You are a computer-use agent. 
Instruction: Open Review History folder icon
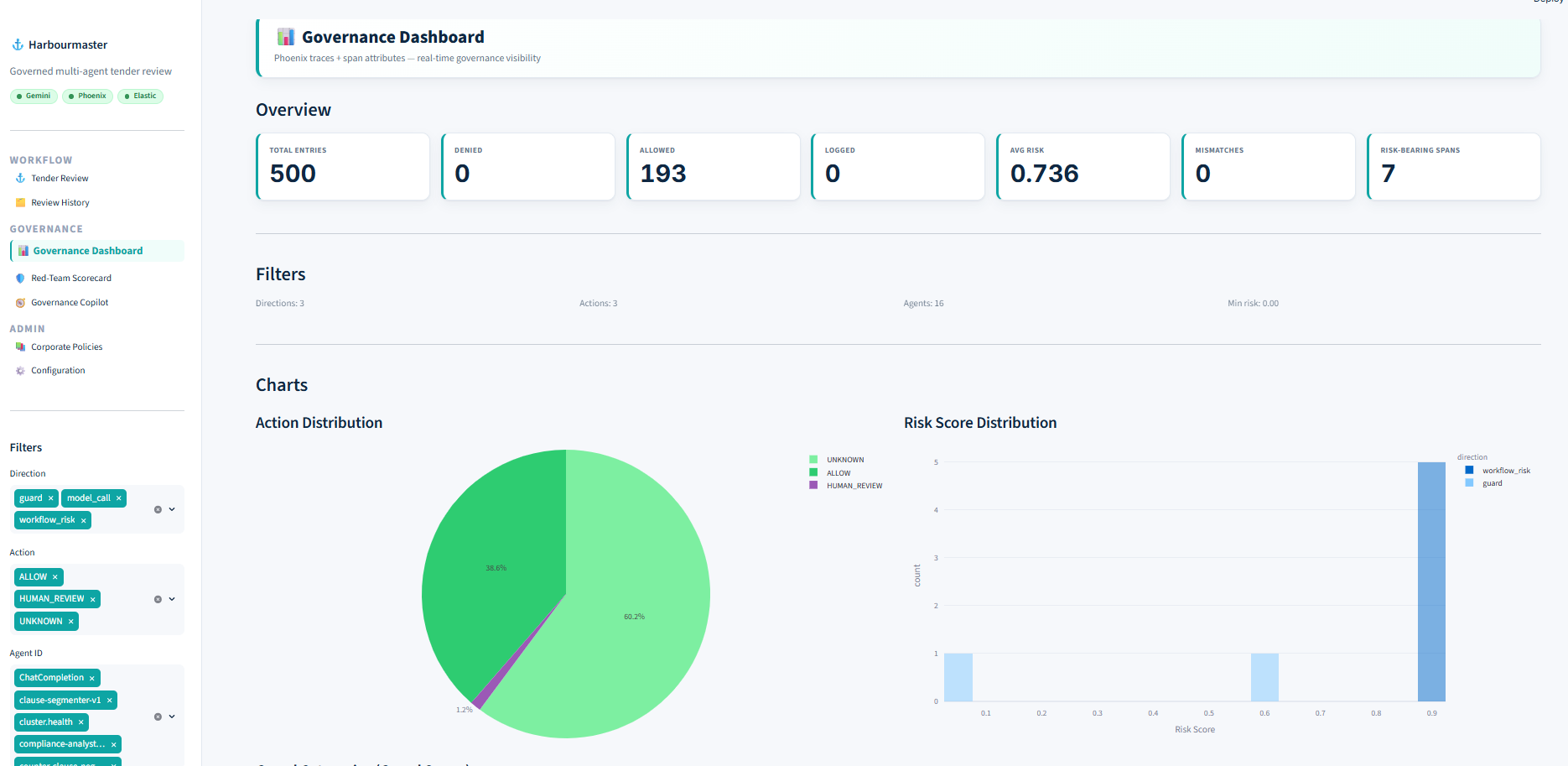point(21,202)
